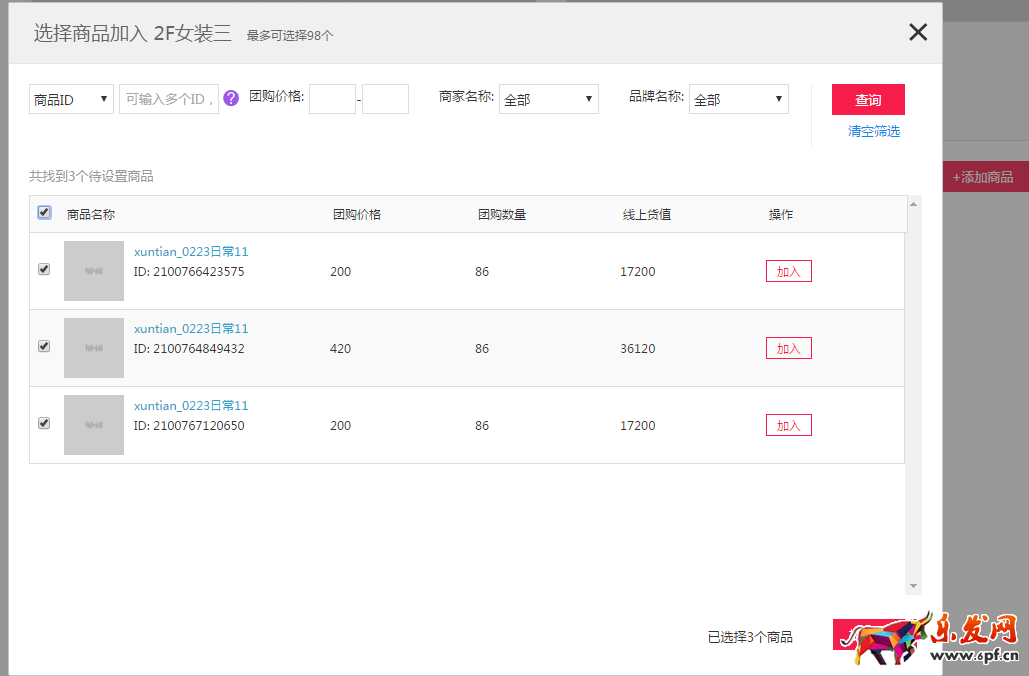Click 加入 for the first product row
This screenshot has height=676, width=1029.
[x=788, y=270]
